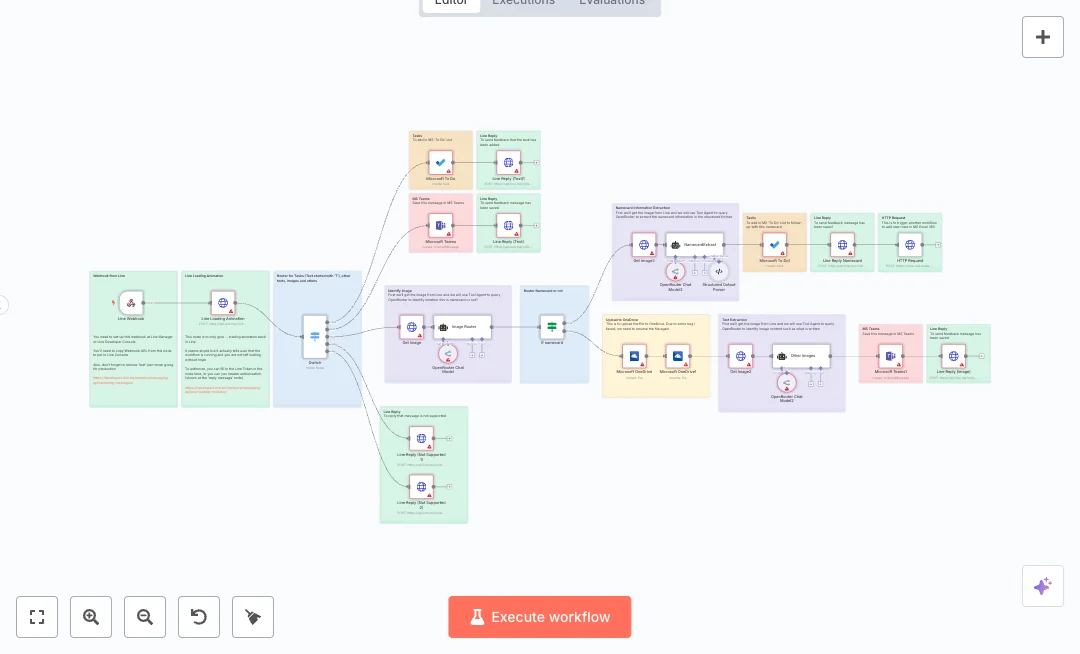Click plus output on Line Reply Not Supported node
This screenshot has width=1080, height=654.
click(449, 438)
